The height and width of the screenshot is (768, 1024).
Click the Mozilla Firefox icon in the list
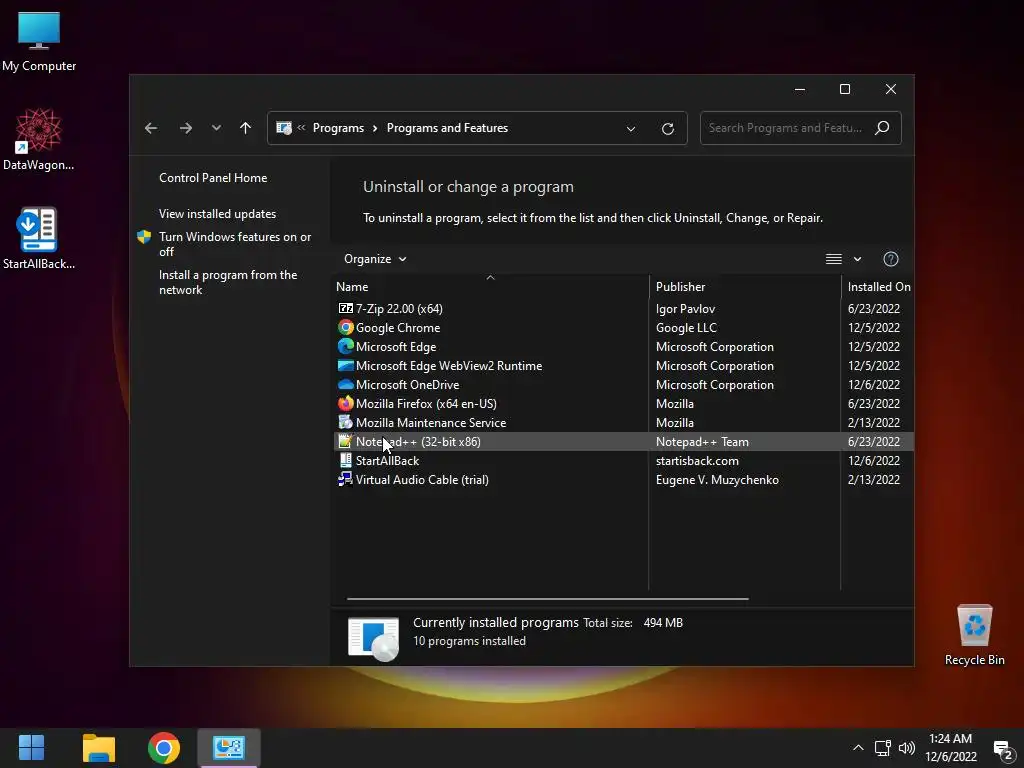(x=345, y=404)
